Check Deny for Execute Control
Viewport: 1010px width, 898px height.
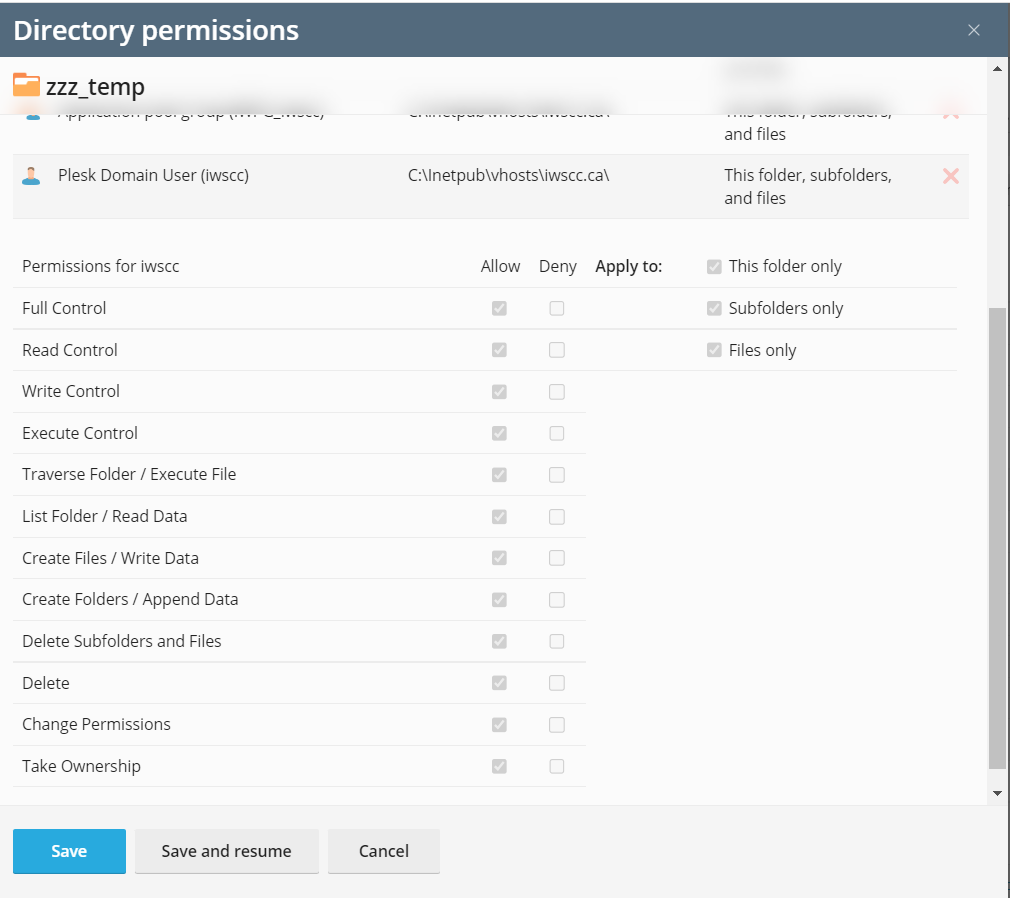pyautogui.click(x=557, y=433)
